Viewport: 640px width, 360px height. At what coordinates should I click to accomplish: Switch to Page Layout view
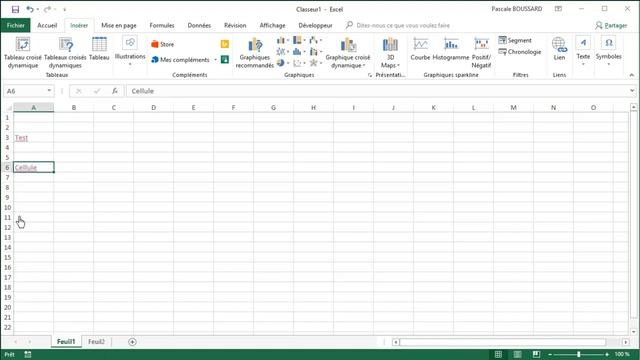coord(517,354)
